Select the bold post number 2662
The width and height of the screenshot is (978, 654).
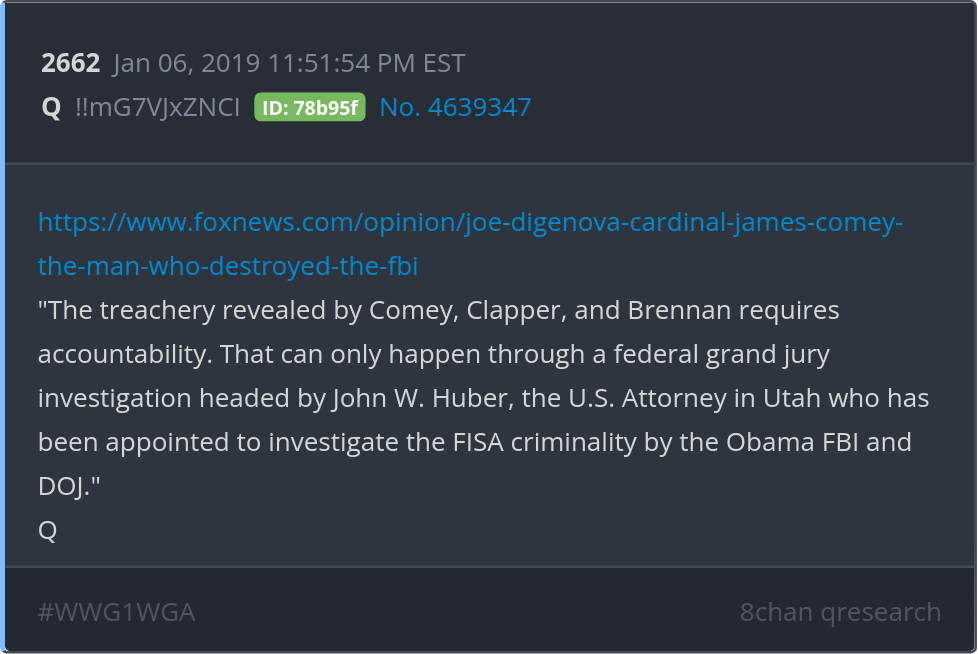point(70,64)
